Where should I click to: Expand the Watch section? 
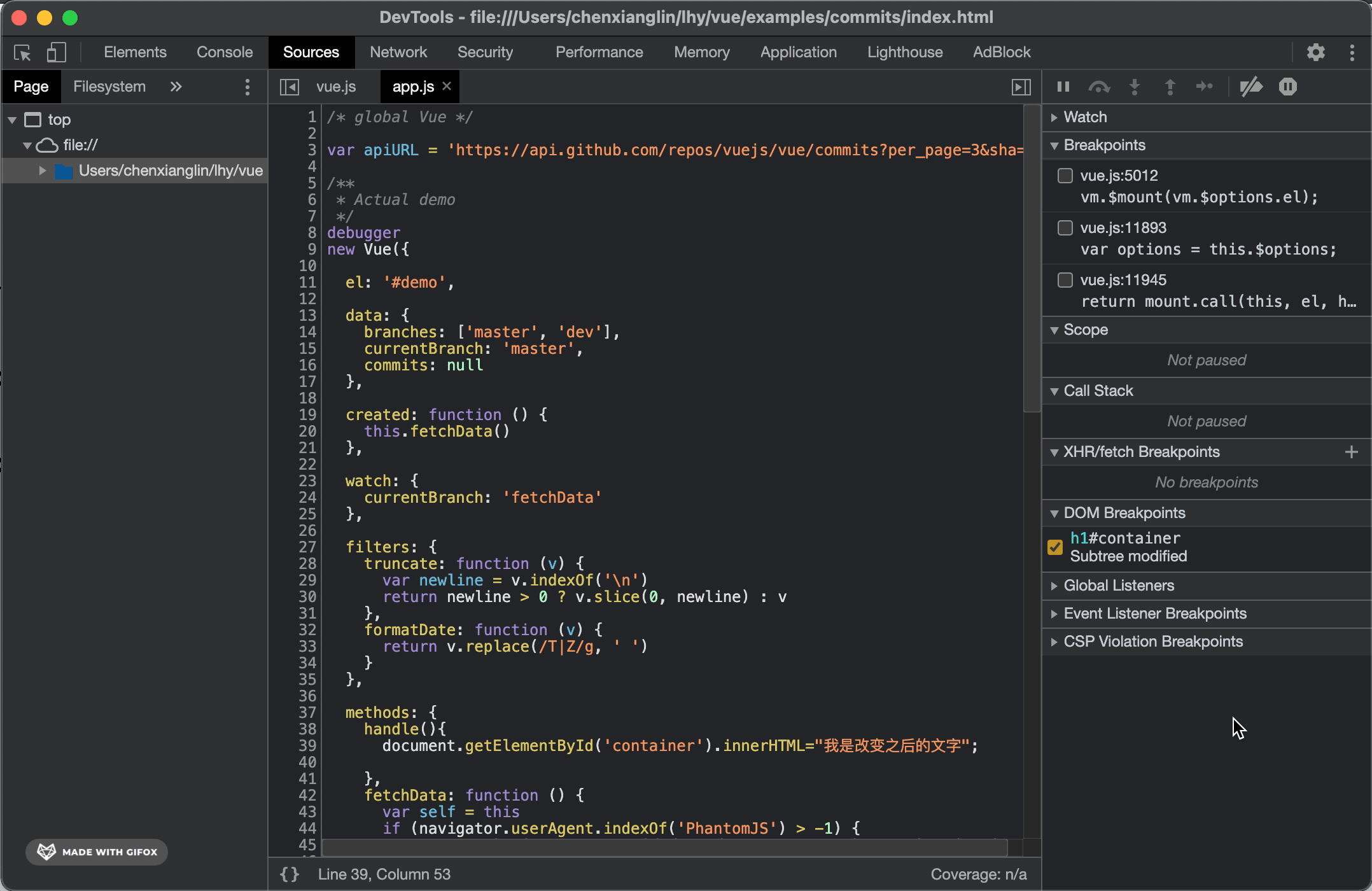(x=1054, y=116)
